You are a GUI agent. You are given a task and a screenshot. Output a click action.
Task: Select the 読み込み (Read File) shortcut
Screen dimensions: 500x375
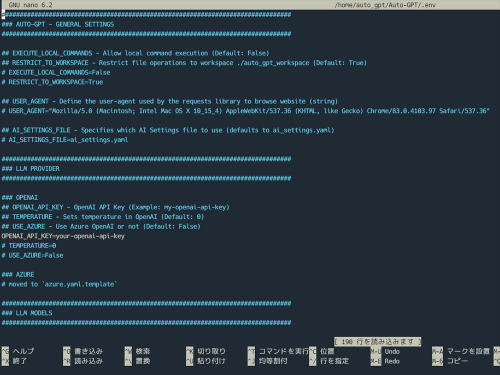[x=88, y=361]
